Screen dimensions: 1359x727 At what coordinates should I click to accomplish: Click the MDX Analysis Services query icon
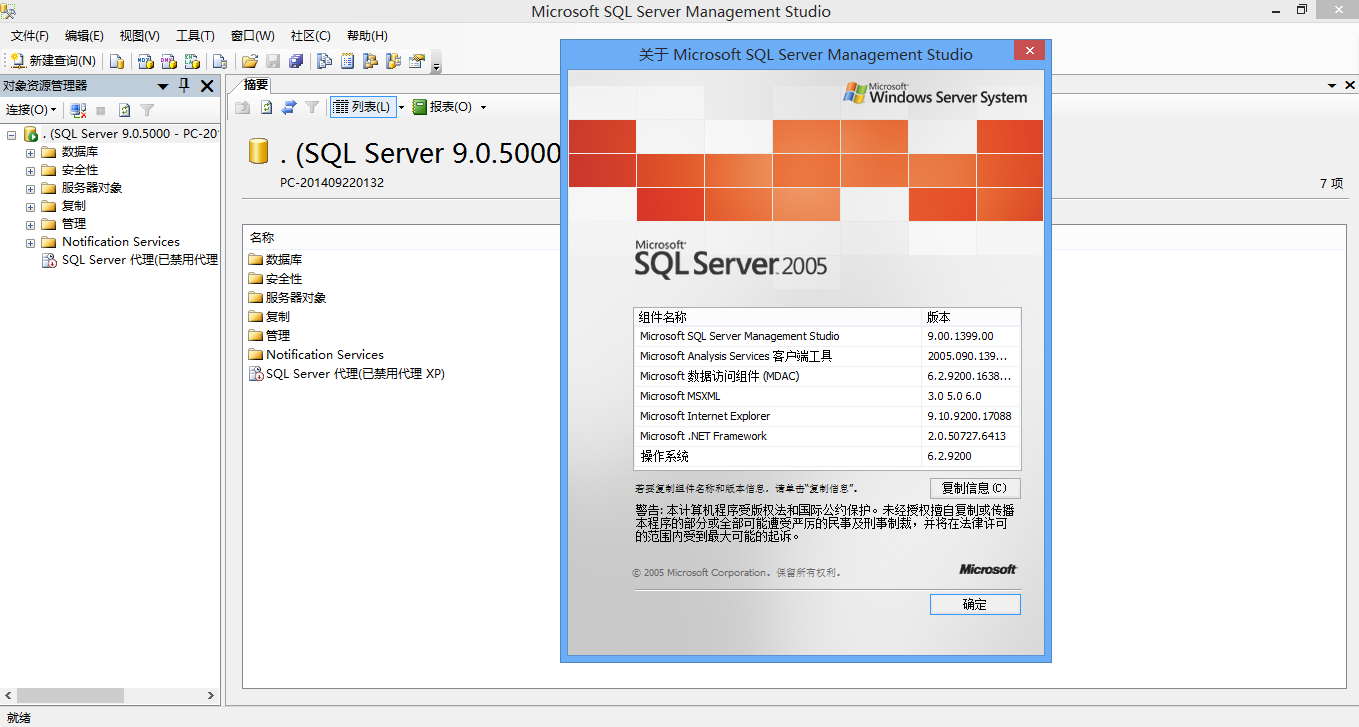pyautogui.click(x=145, y=61)
